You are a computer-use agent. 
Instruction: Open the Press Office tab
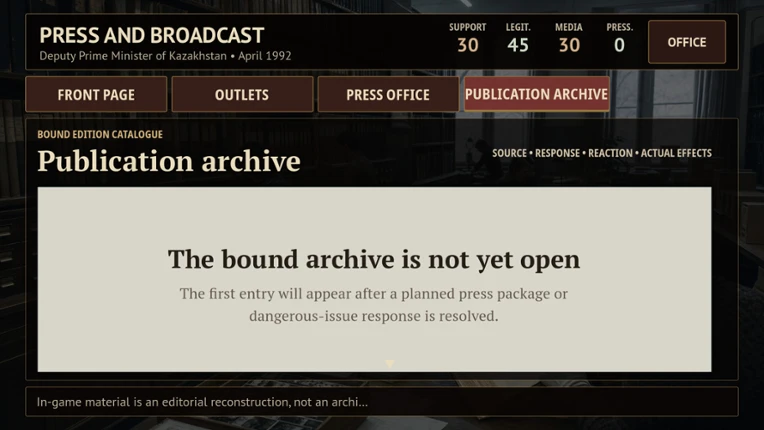tap(388, 94)
